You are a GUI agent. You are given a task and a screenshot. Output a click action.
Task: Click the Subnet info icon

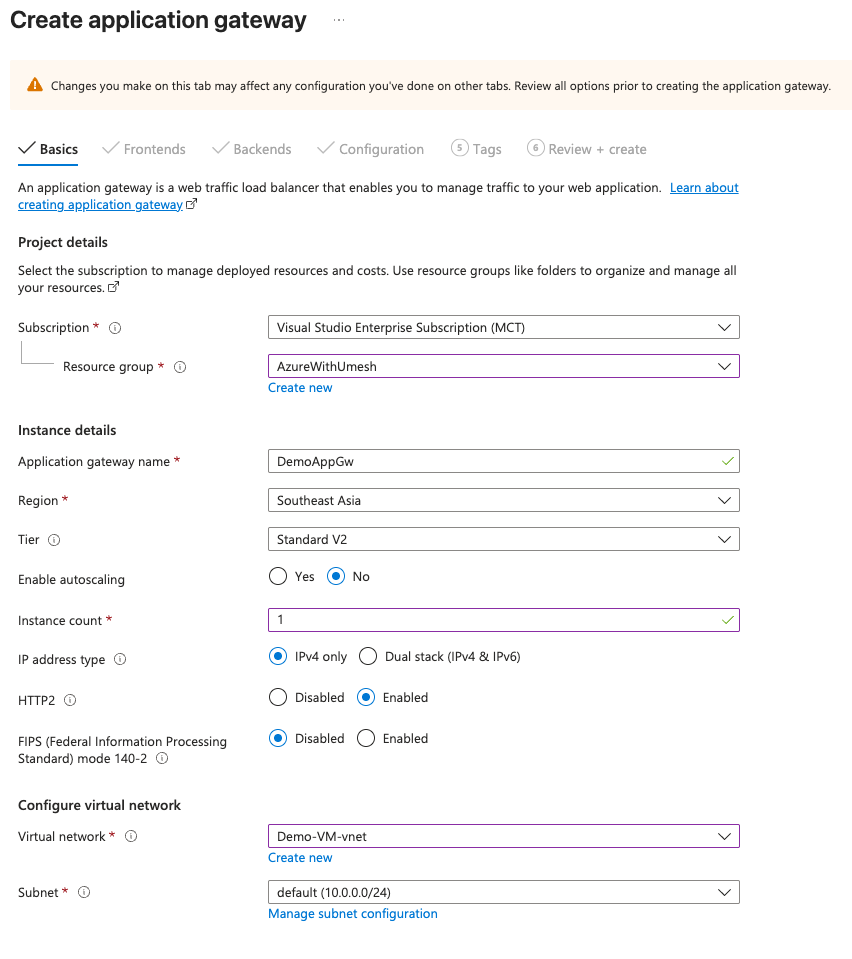click(84, 893)
